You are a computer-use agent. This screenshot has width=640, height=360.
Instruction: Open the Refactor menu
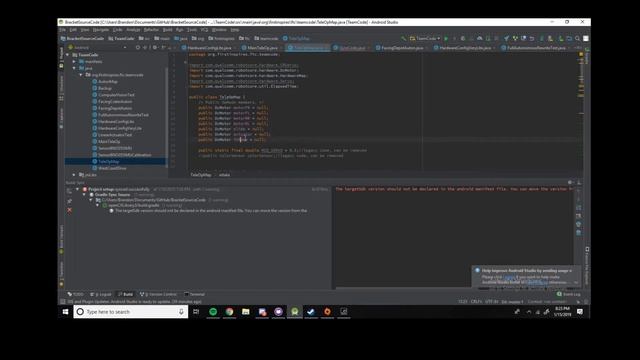click(151, 30)
